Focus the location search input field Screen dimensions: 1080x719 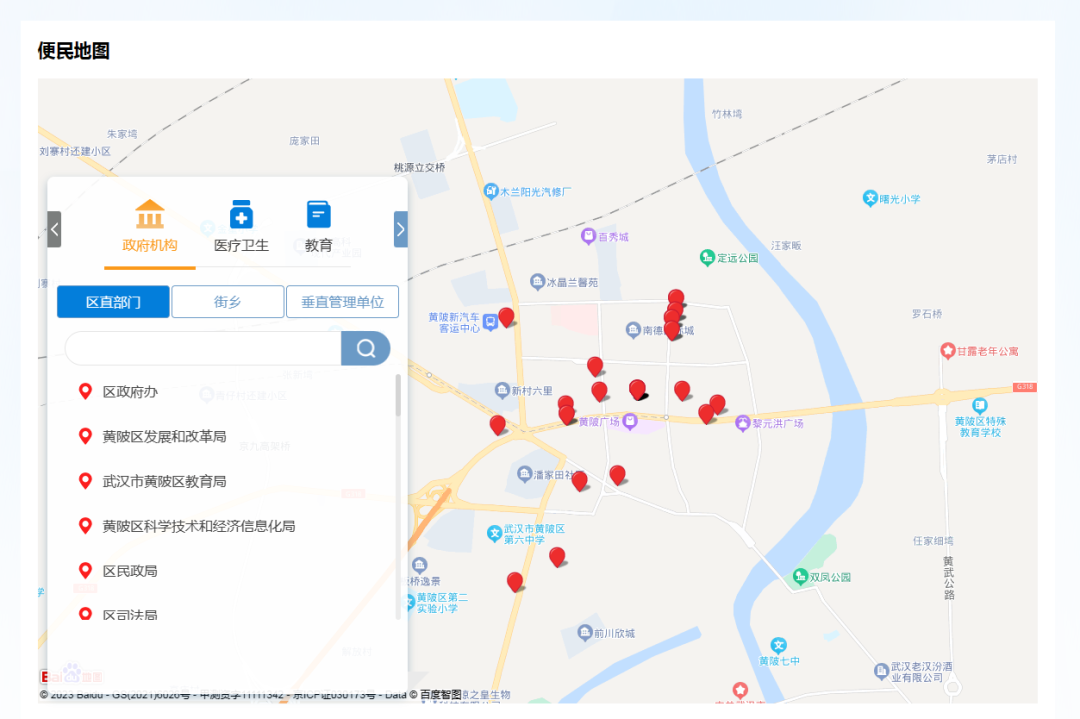[203, 348]
